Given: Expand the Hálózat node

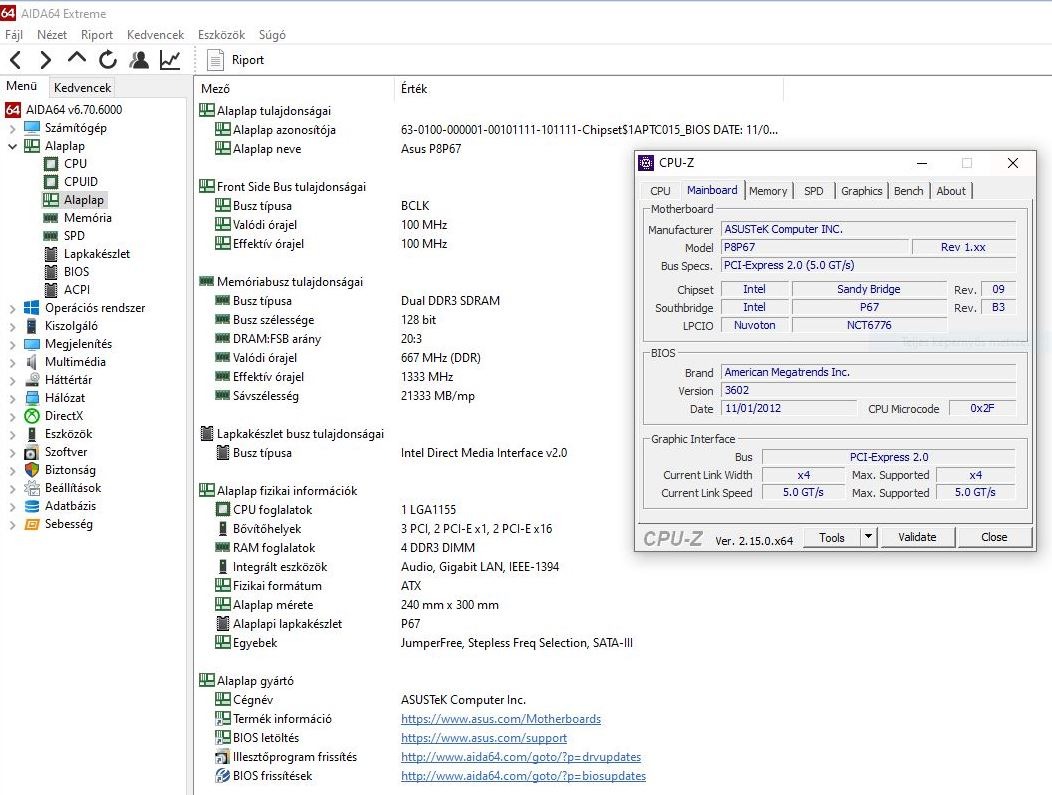Looking at the screenshot, I should tap(13, 399).
